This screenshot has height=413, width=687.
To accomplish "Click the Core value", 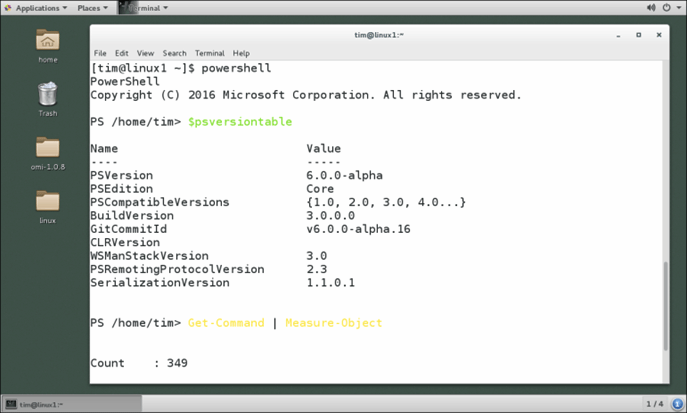I will point(320,189).
